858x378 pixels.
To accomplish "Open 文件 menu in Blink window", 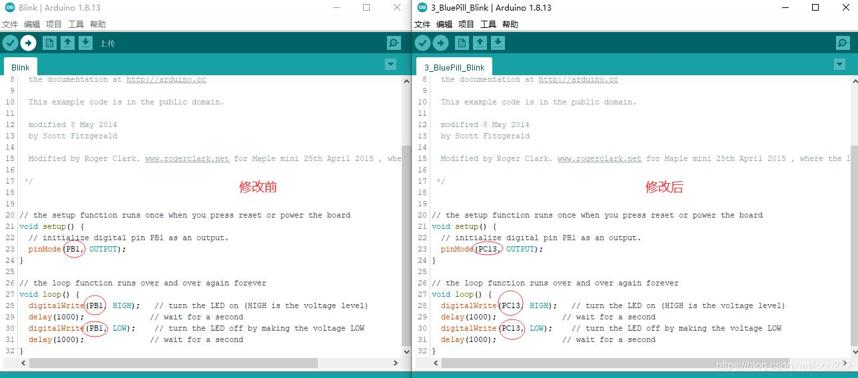I will click(10, 24).
